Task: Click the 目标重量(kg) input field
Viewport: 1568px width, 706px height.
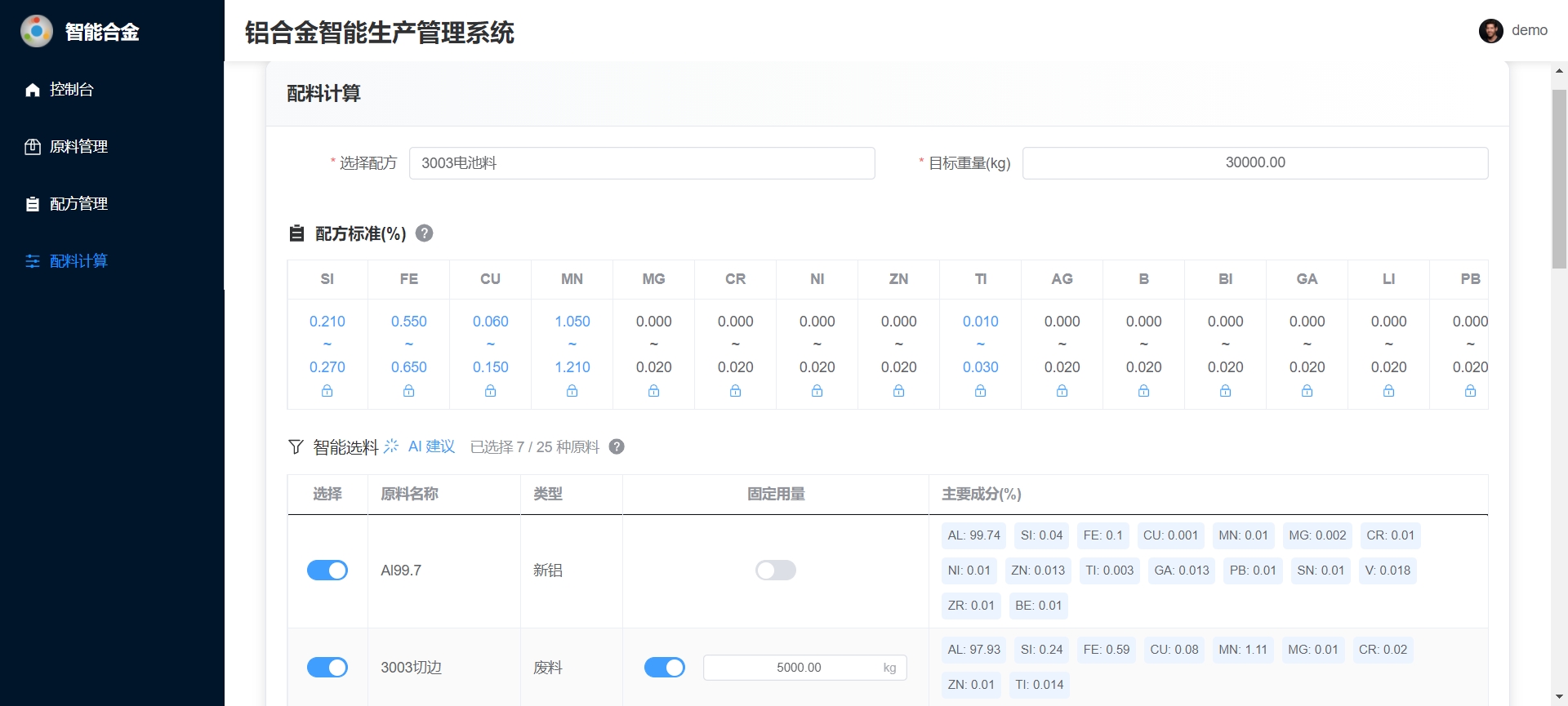Action: click(1255, 163)
